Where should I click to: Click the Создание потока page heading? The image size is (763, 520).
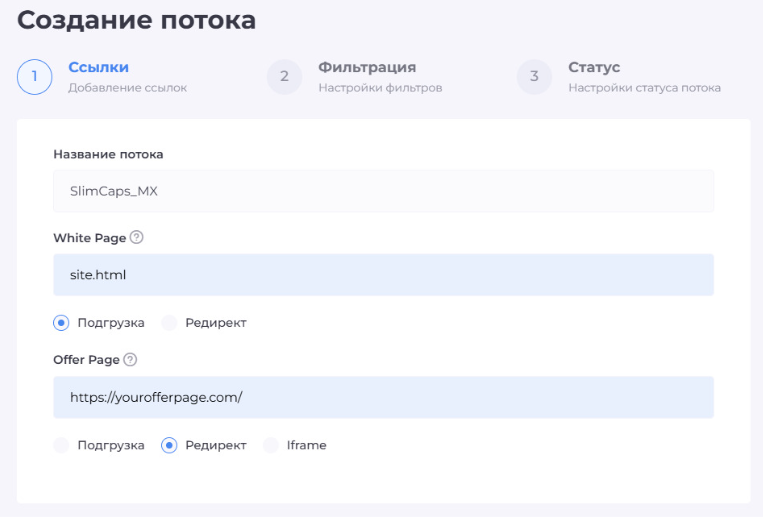[137, 19]
